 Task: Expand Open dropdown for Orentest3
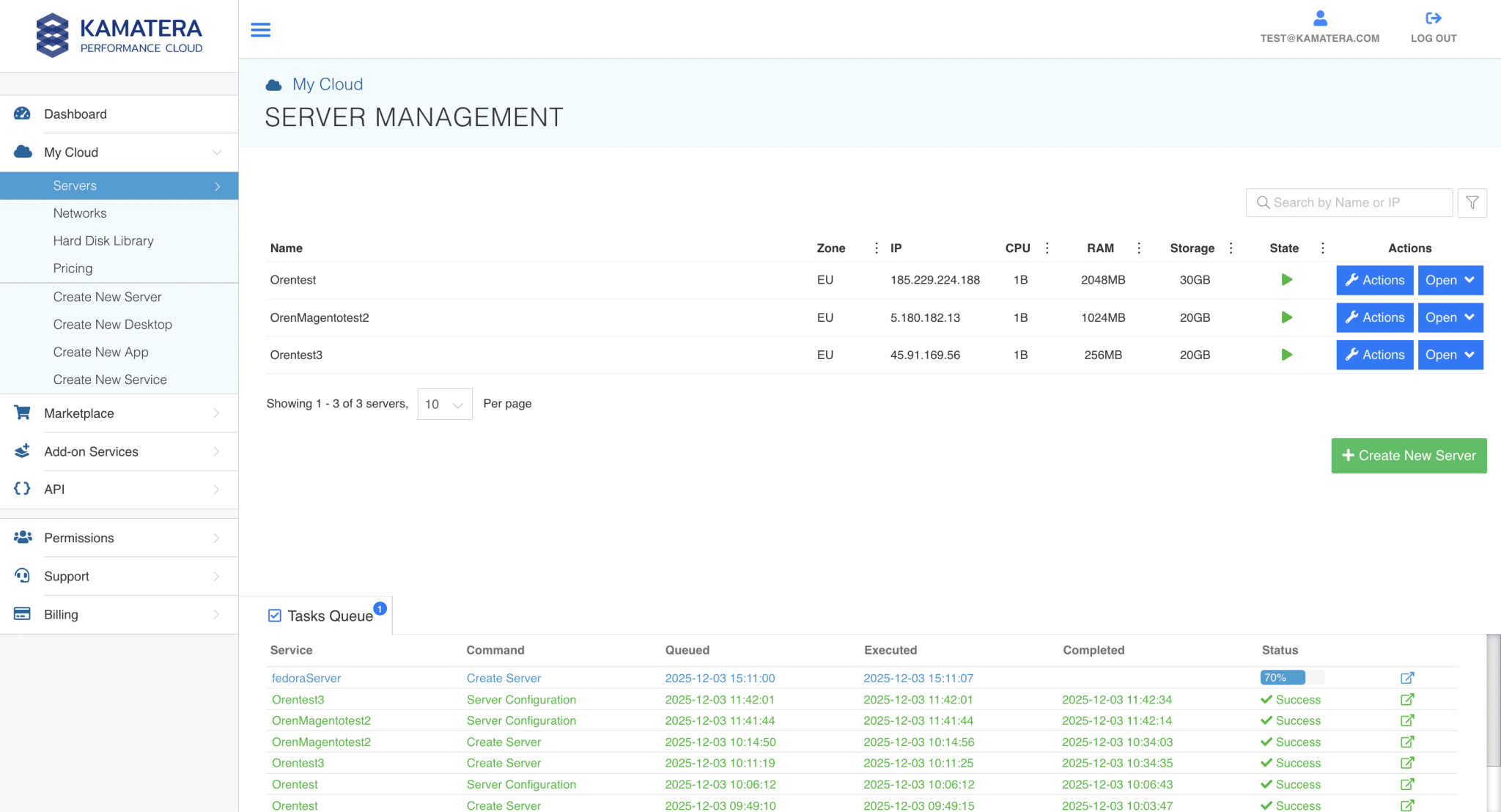click(1450, 355)
